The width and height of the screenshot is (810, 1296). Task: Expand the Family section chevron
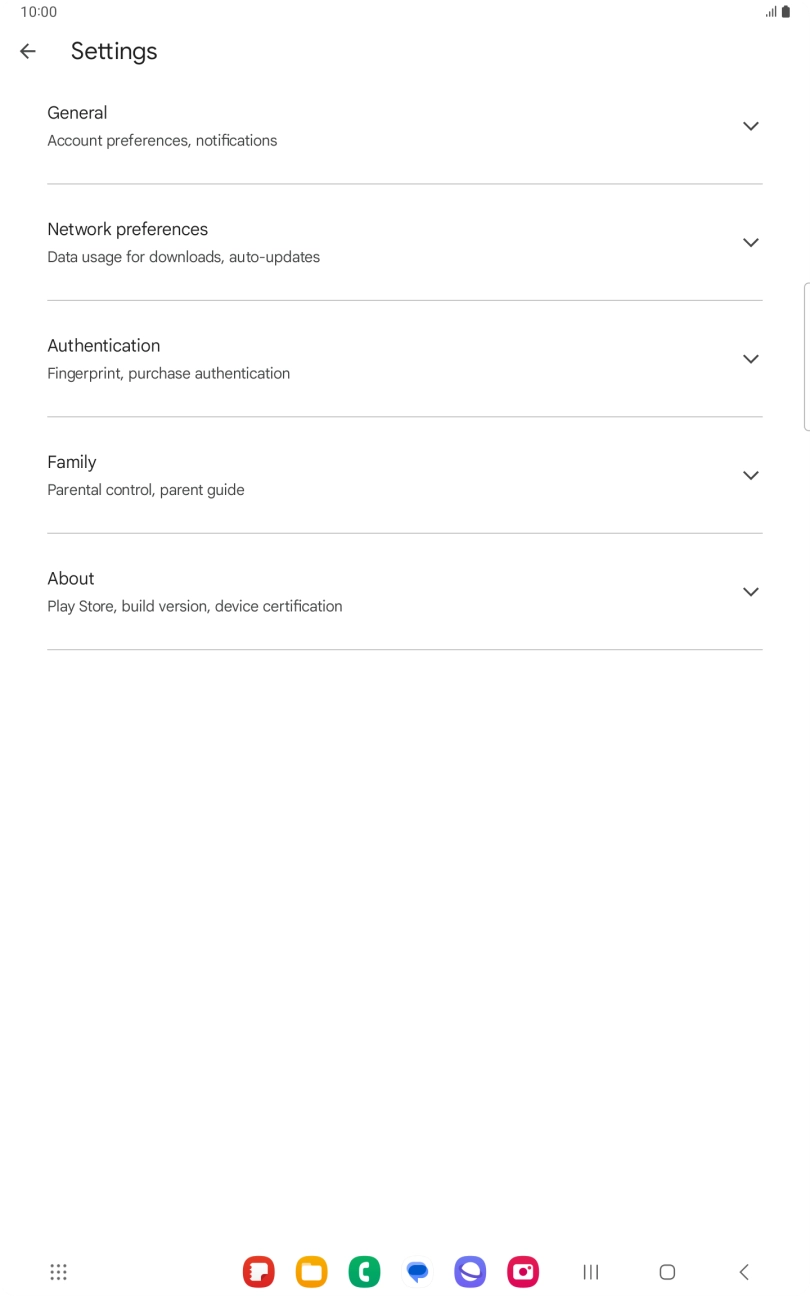pos(751,475)
